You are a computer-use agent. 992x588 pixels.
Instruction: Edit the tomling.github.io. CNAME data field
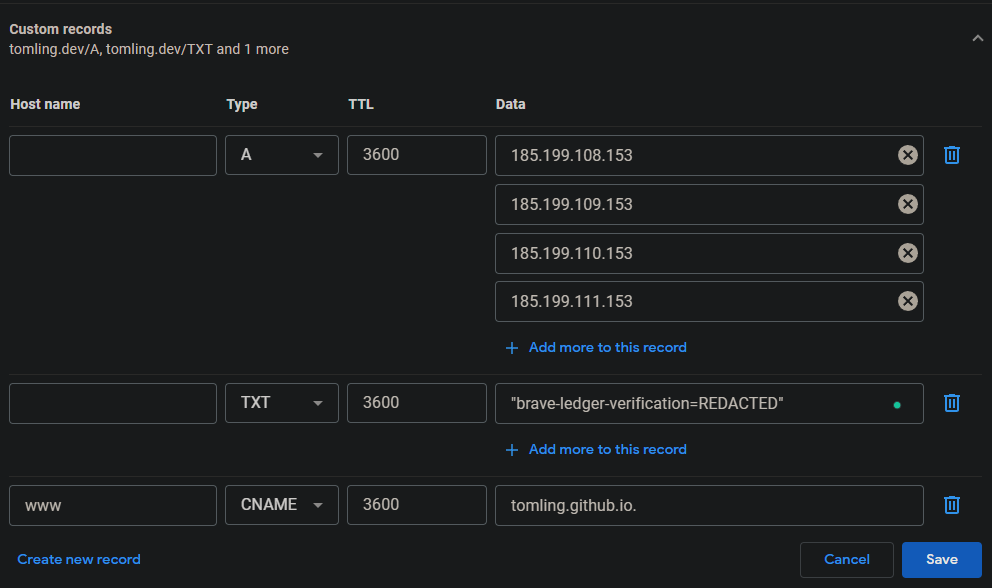pyautogui.click(x=709, y=505)
